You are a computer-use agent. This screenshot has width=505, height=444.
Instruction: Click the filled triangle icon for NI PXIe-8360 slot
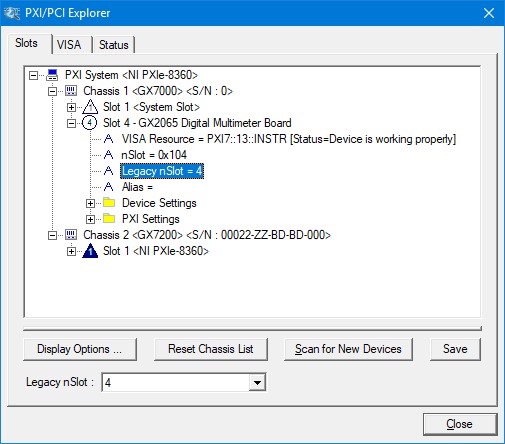coord(90,251)
